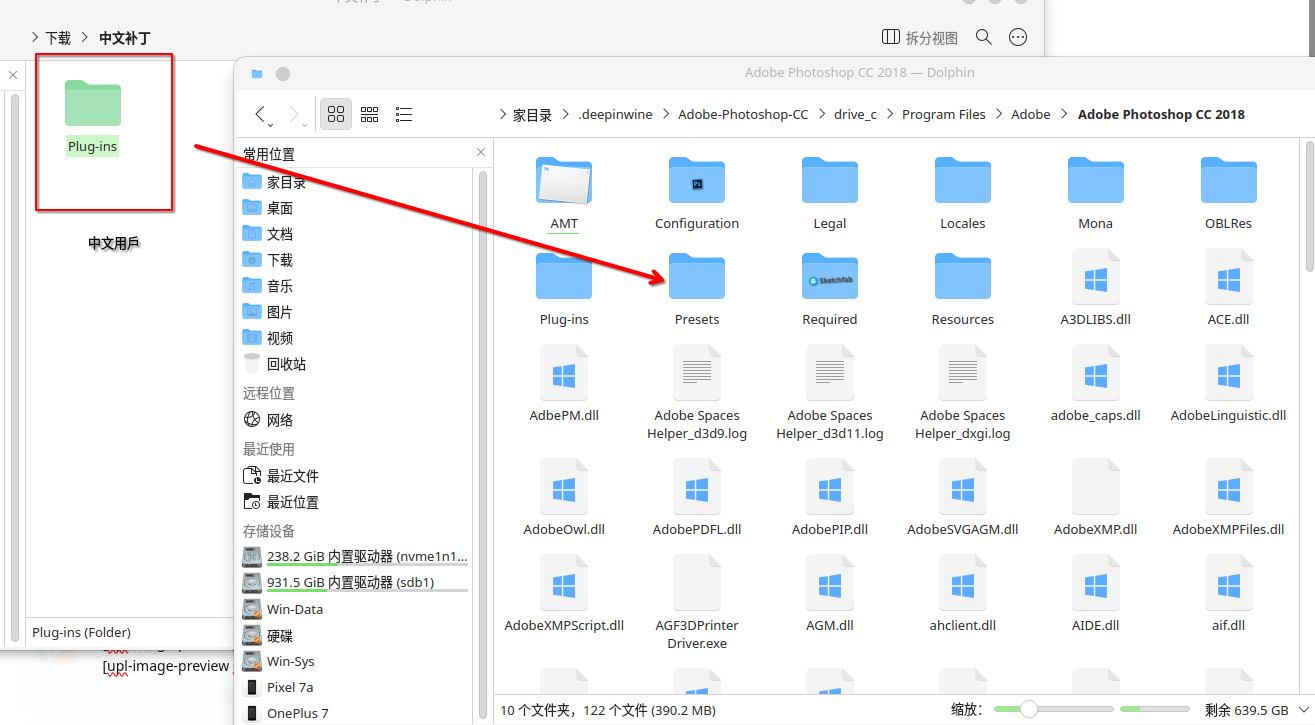This screenshot has height=725, width=1315.
Task: Open 网络 under remote locations
Action: [358, 420]
